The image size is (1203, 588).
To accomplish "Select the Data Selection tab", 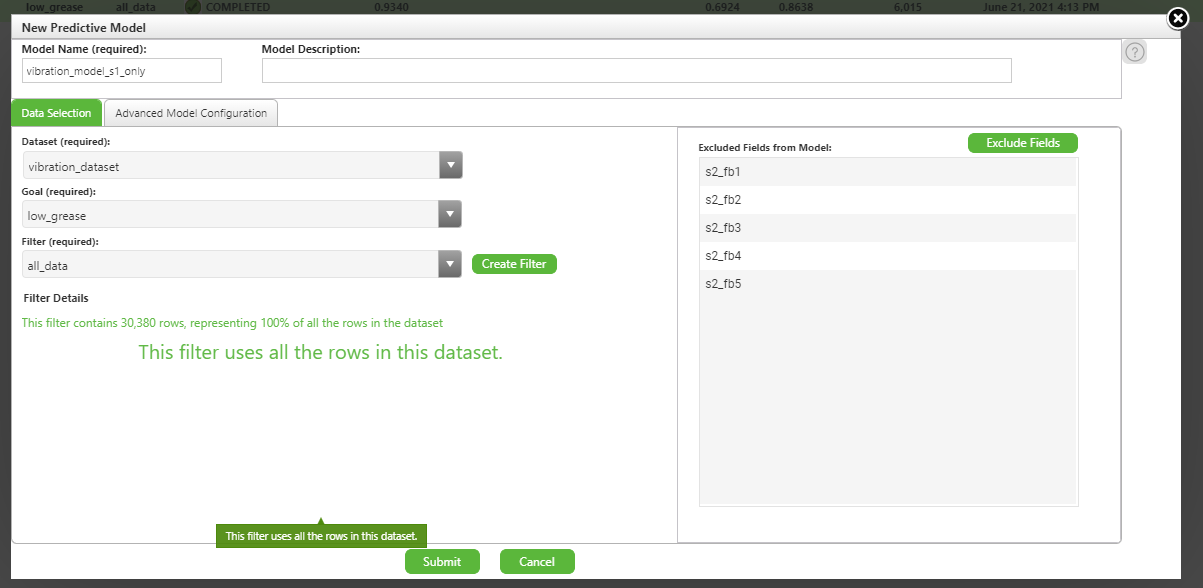I will 55,112.
